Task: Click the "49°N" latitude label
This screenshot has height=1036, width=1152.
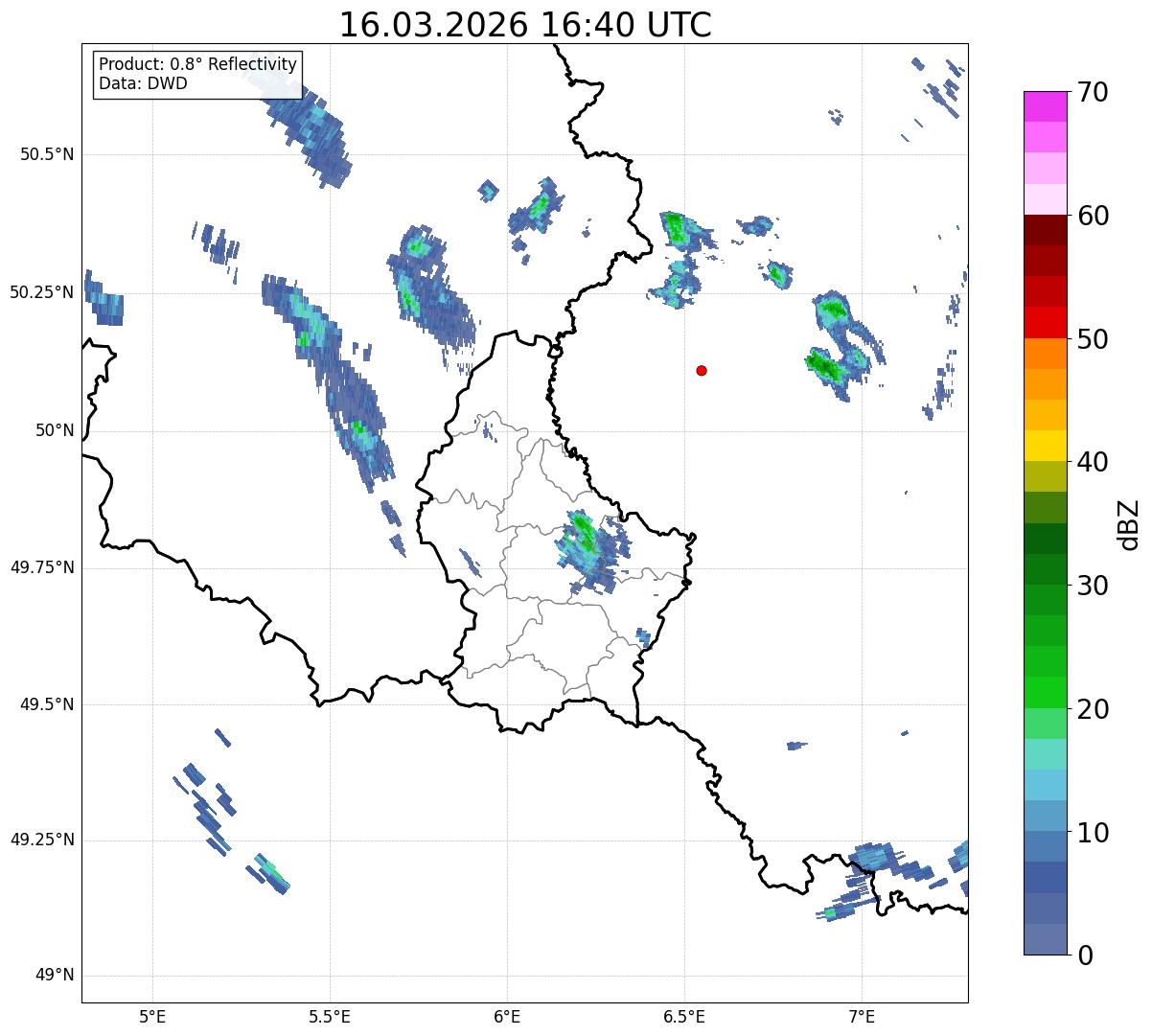Action: pyautogui.click(x=55, y=976)
